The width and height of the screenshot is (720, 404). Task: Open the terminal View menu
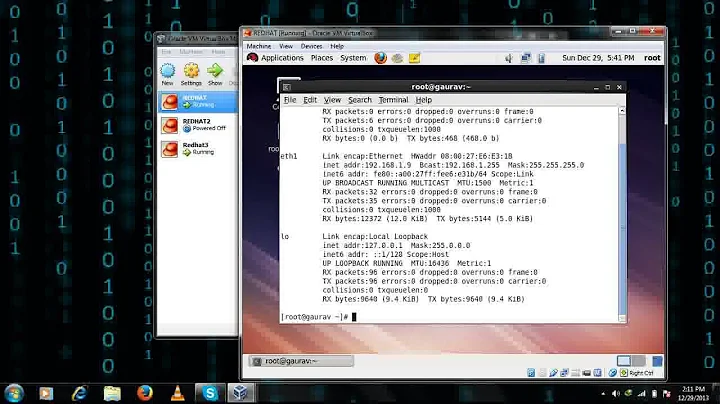click(332, 100)
